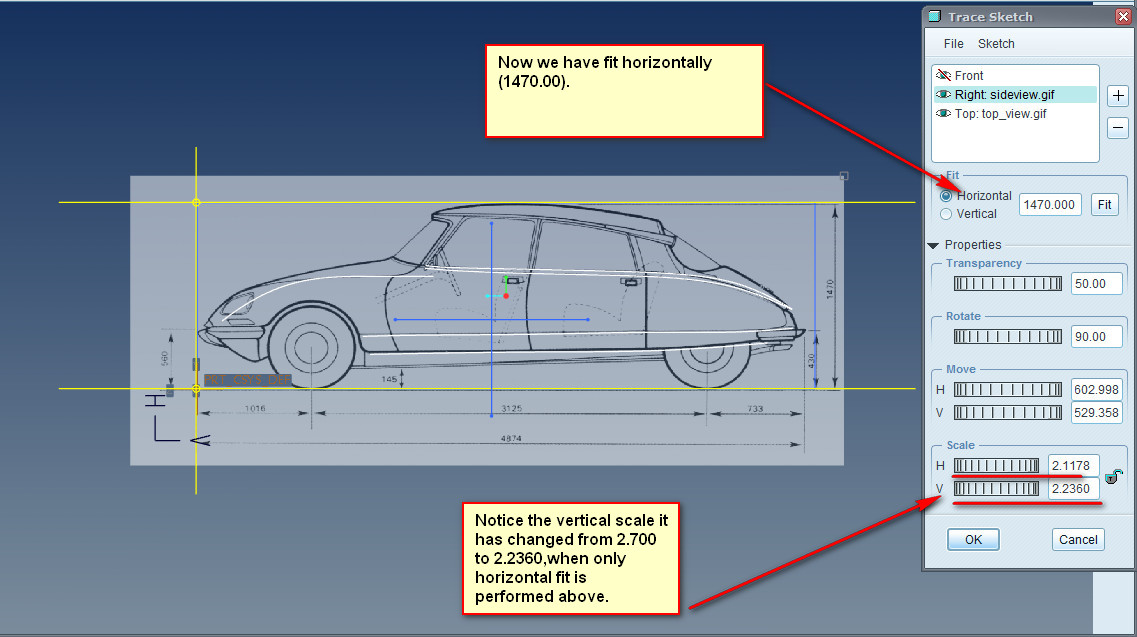Click the OK button
The width and height of the screenshot is (1137, 637).
[x=973, y=539]
